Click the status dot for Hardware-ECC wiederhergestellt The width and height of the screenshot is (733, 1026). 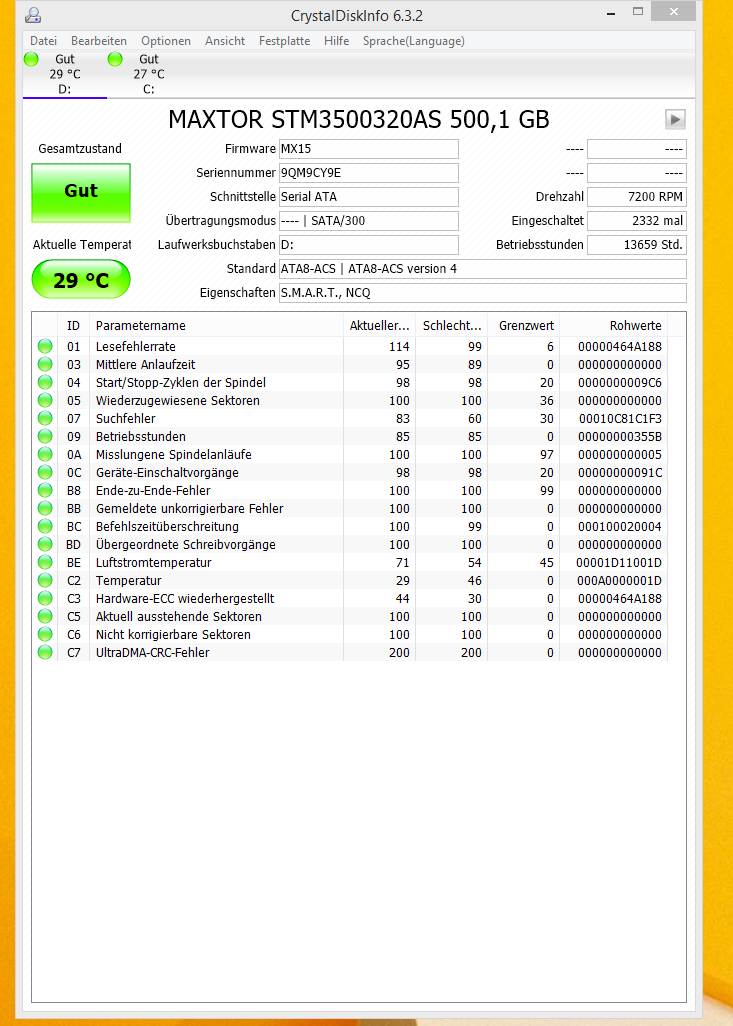[45, 598]
